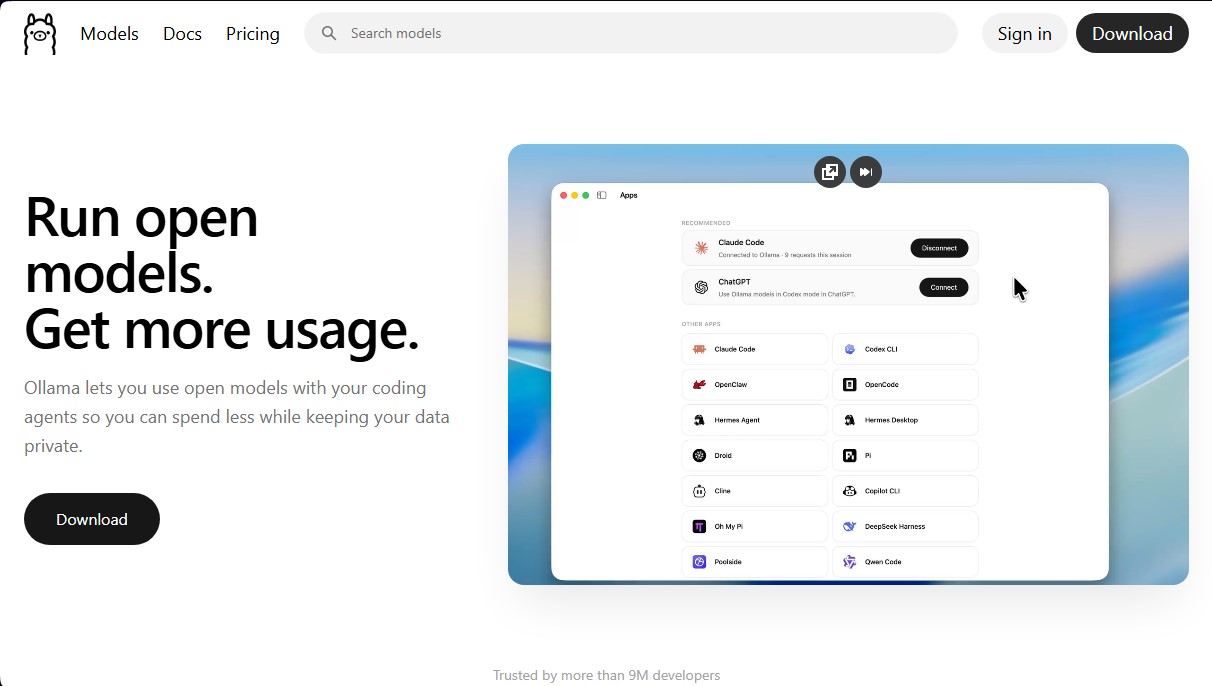Select the OpenCode app icon
1212x686 pixels.
click(849, 385)
